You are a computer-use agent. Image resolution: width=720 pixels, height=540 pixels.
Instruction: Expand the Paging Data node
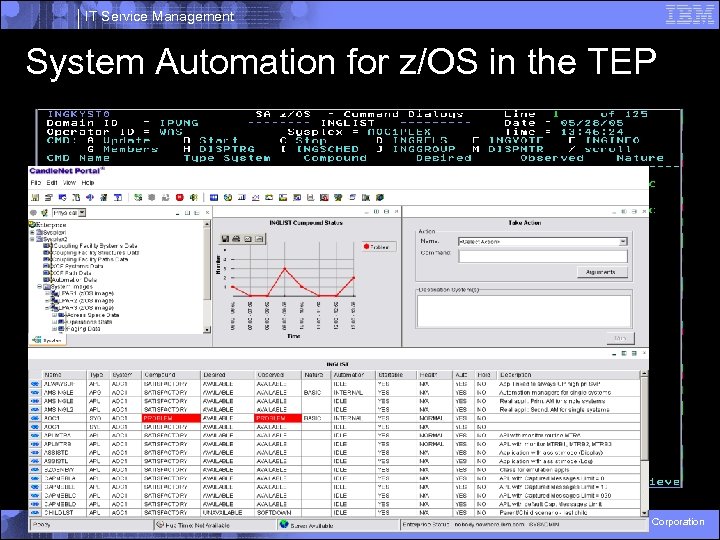coord(54,329)
